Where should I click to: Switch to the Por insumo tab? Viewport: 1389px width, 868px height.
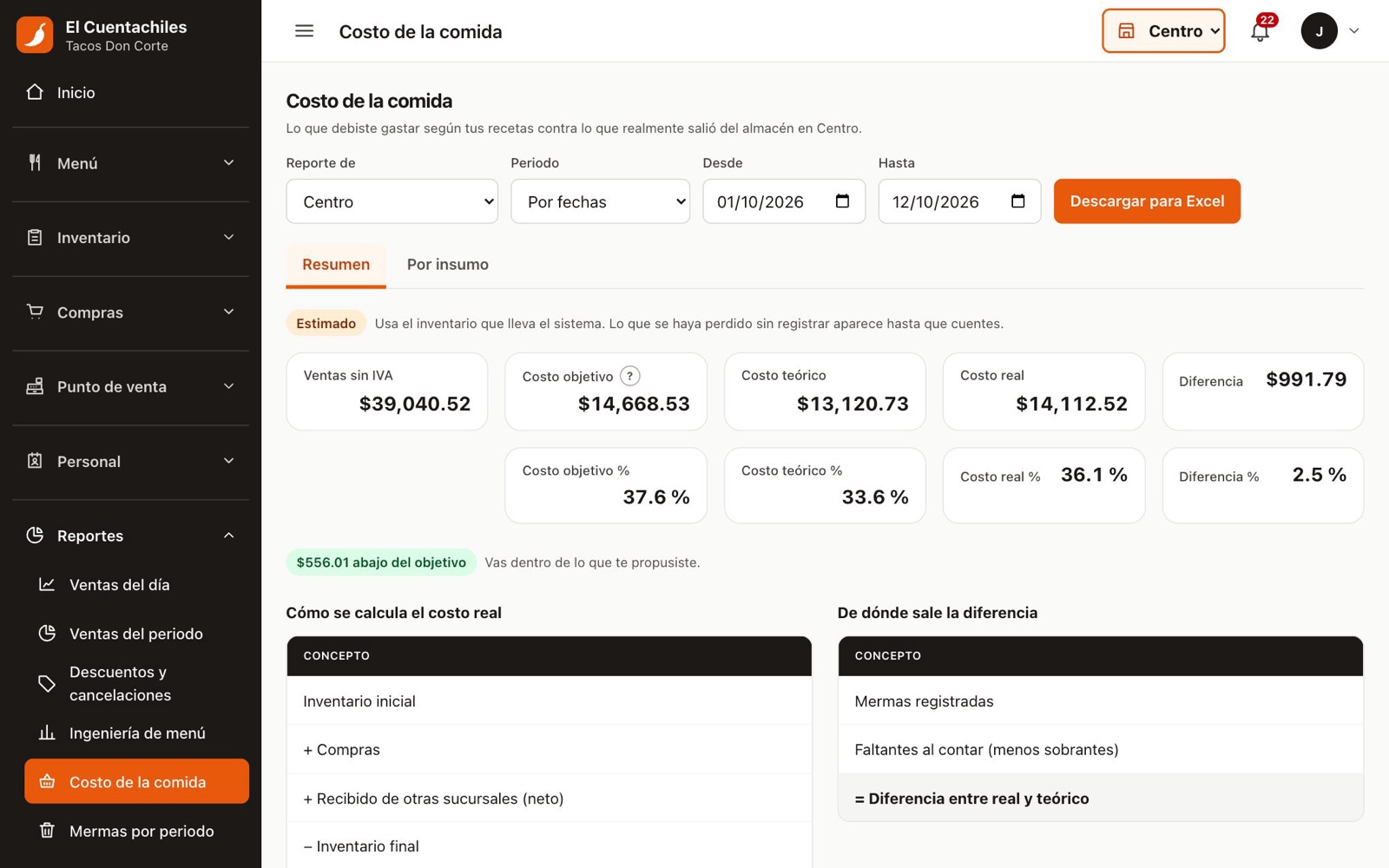[x=448, y=265]
